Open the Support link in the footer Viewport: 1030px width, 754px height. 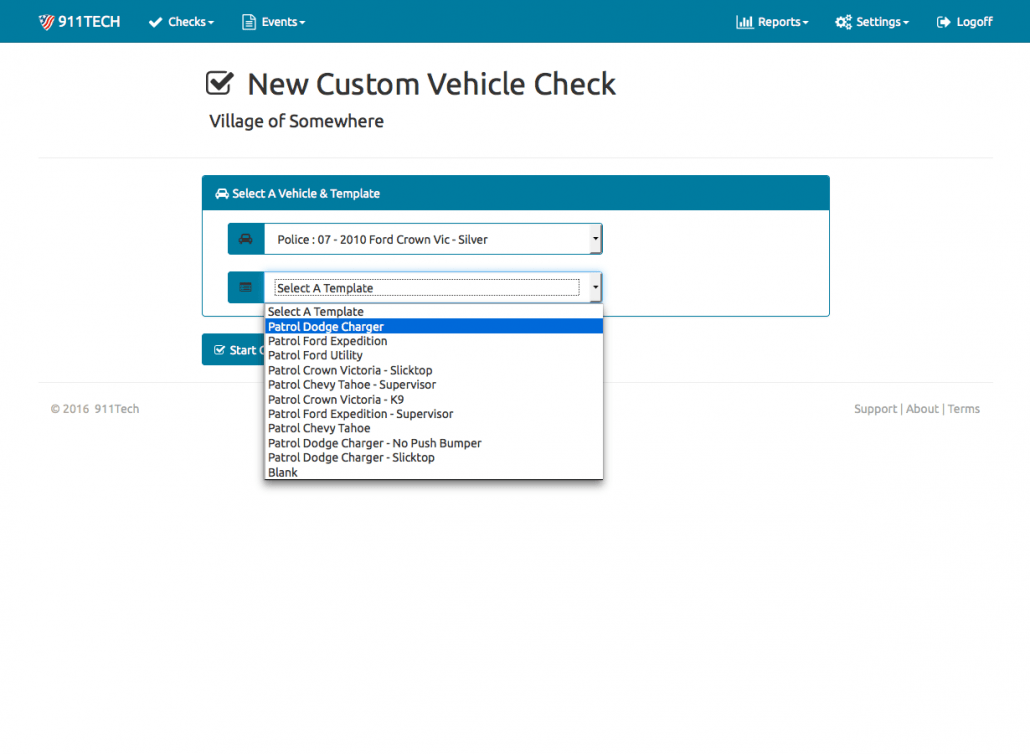click(875, 408)
